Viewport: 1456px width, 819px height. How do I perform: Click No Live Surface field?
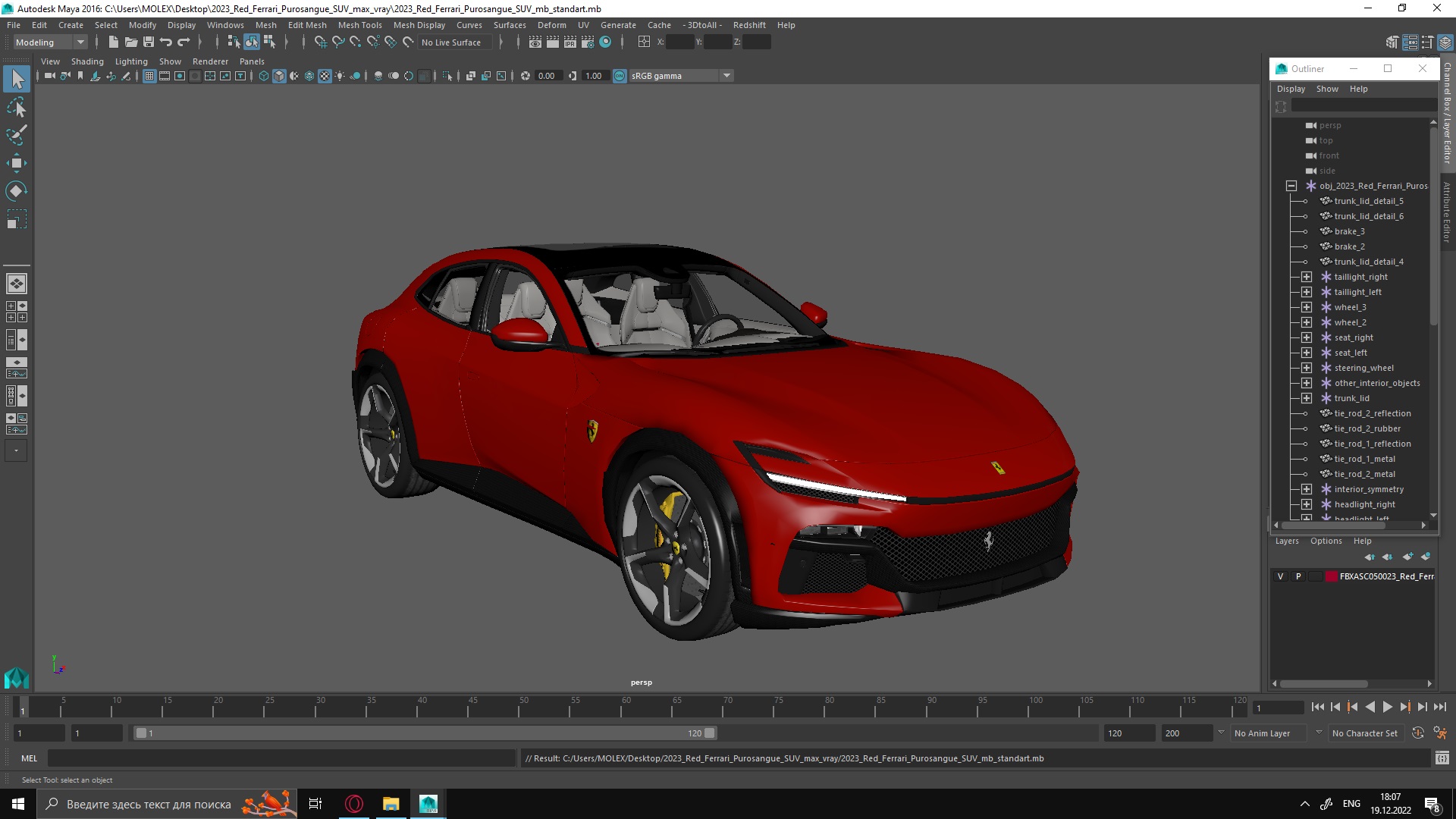click(x=456, y=42)
